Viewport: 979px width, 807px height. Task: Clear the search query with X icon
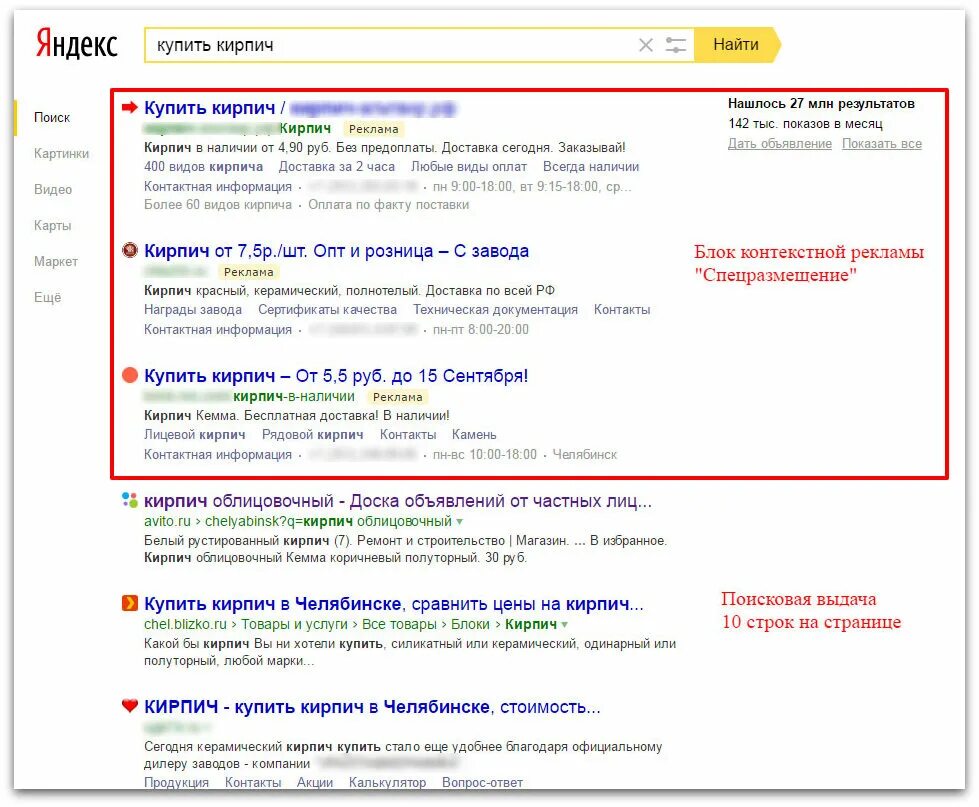pyautogui.click(x=646, y=45)
